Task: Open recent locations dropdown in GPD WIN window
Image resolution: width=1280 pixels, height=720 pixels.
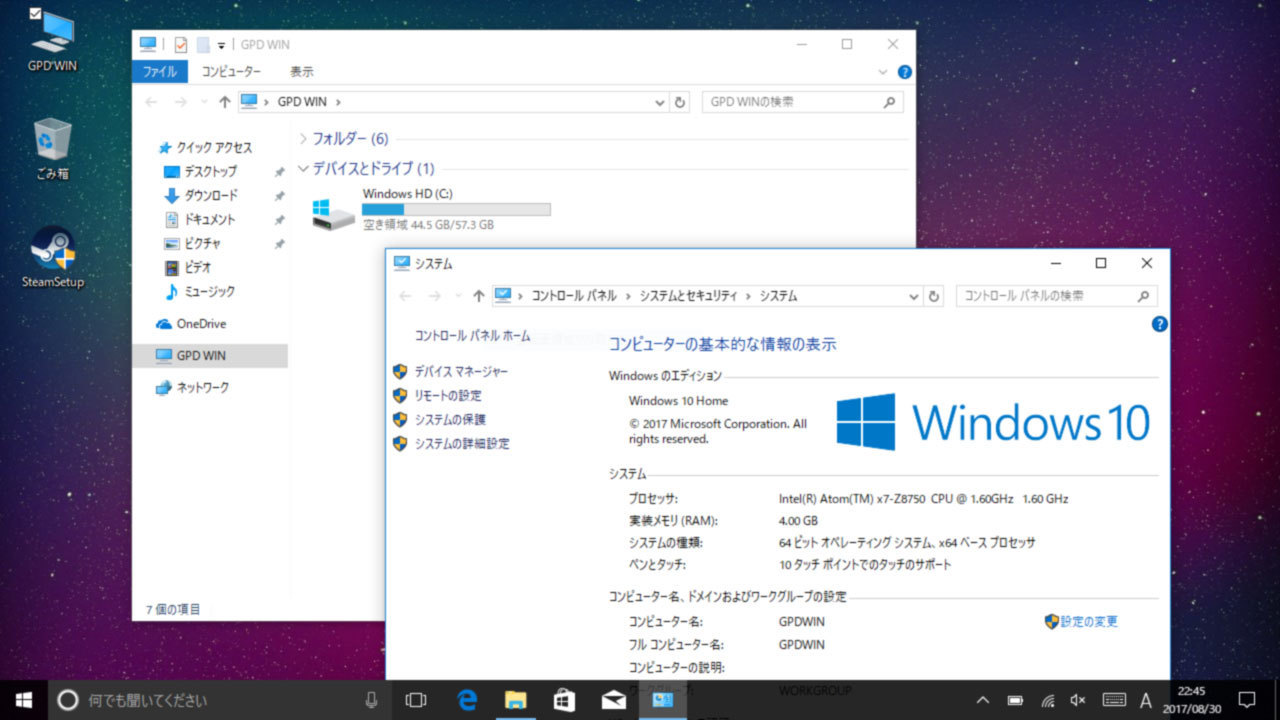Action: [205, 102]
